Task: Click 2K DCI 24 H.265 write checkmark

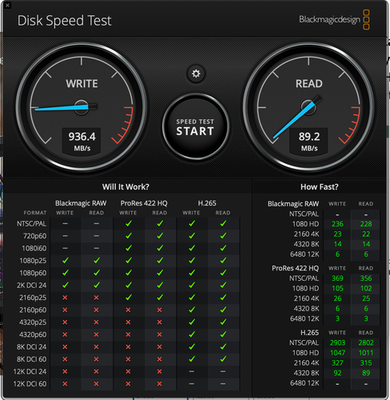Action: (192, 285)
